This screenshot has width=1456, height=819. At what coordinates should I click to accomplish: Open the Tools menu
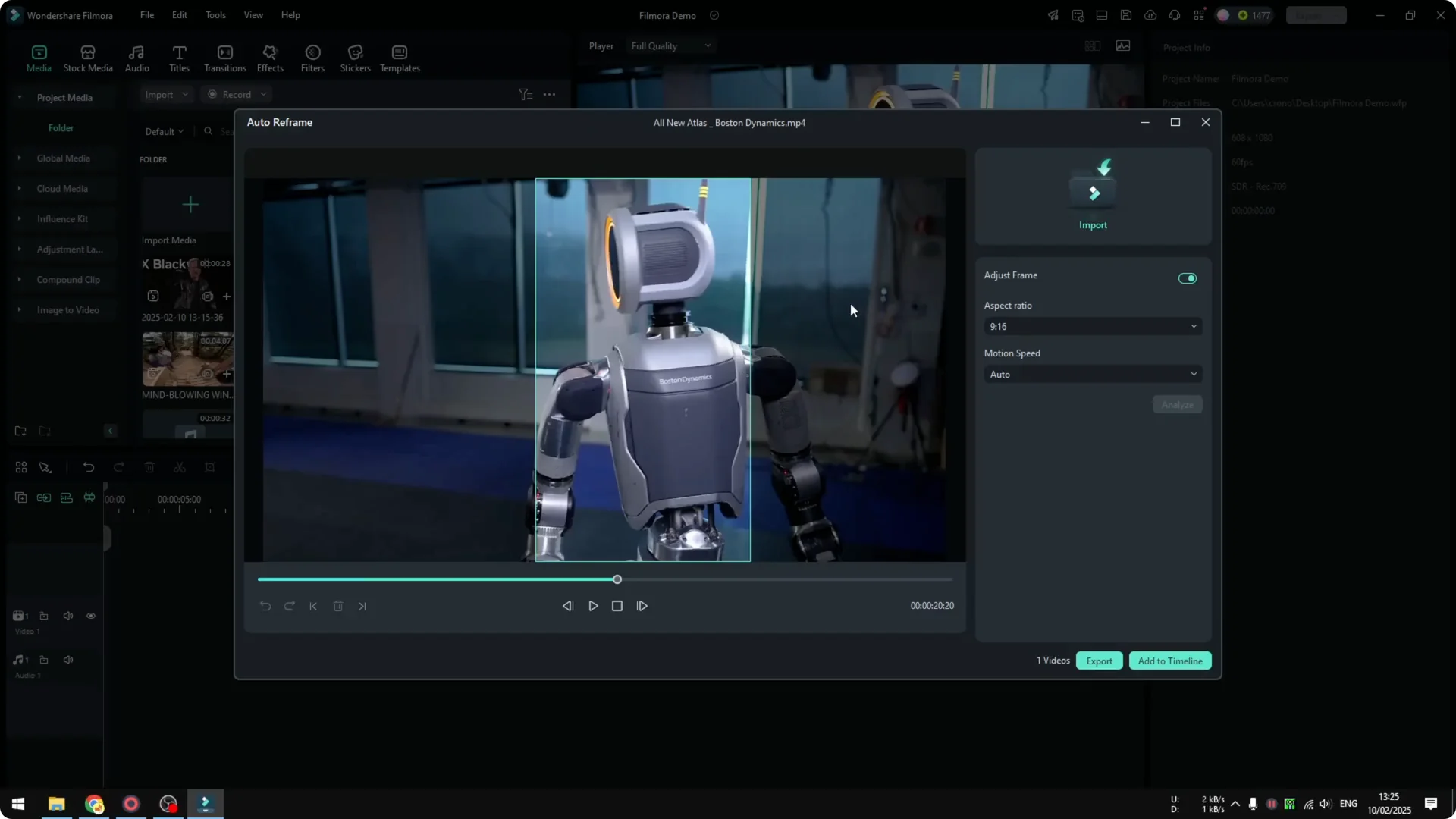215,15
